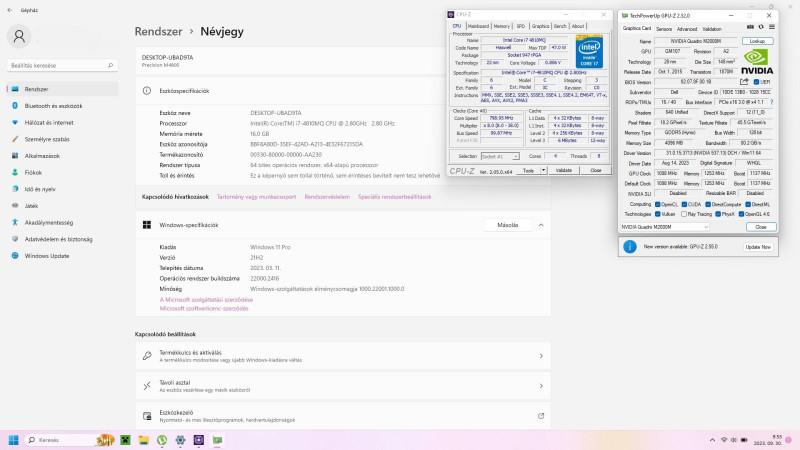
Task: Open the NVIDIA Quadro M2000M GPU dropdown
Action: tap(665, 227)
